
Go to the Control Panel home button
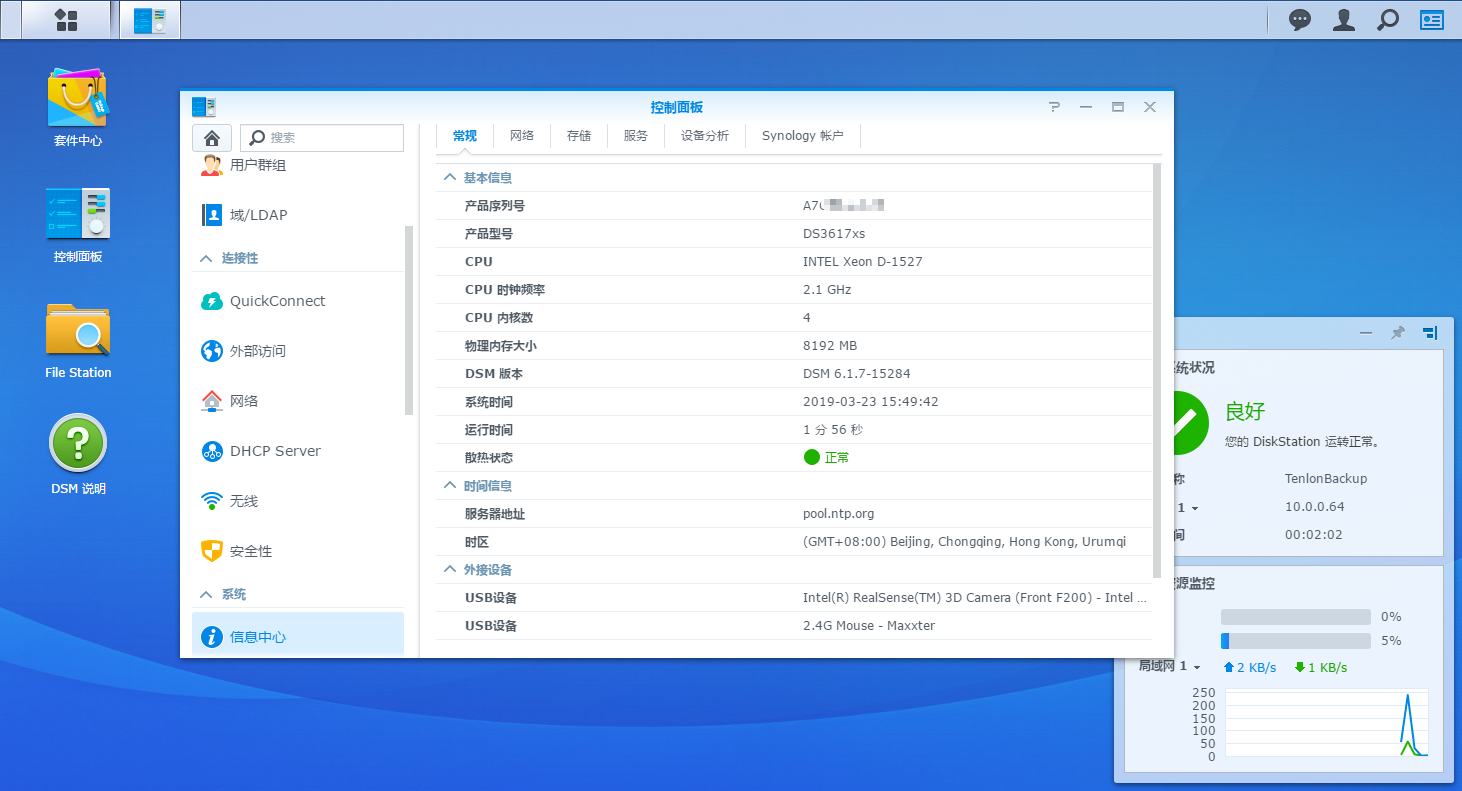point(211,138)
